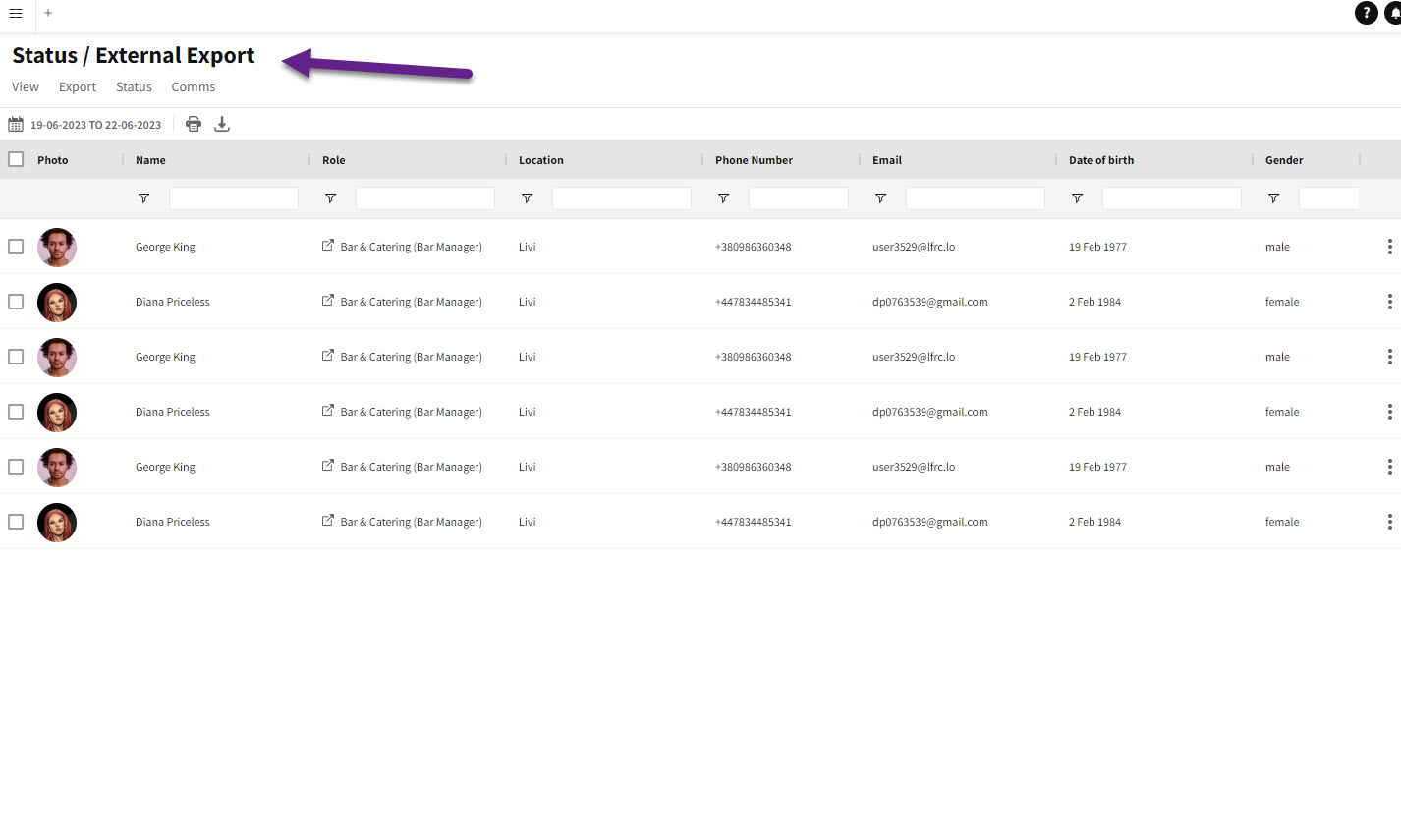Open three-dot menu for last Diana Priceless row

tap(1389, 522)
